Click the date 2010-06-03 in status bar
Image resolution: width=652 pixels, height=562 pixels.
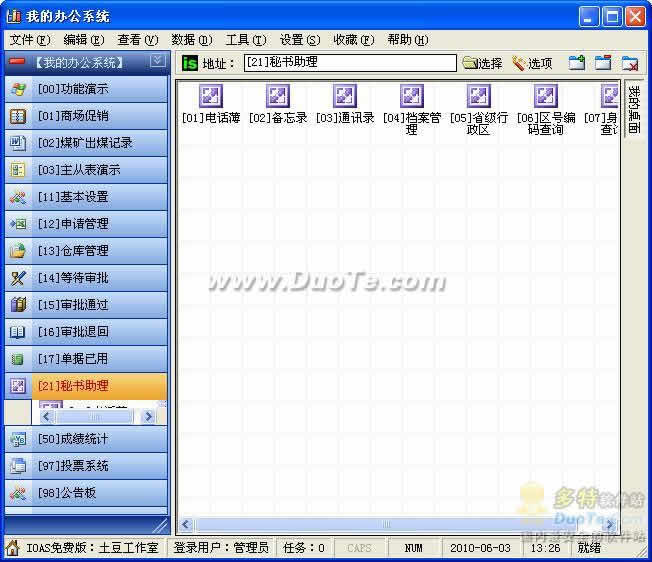480,548
